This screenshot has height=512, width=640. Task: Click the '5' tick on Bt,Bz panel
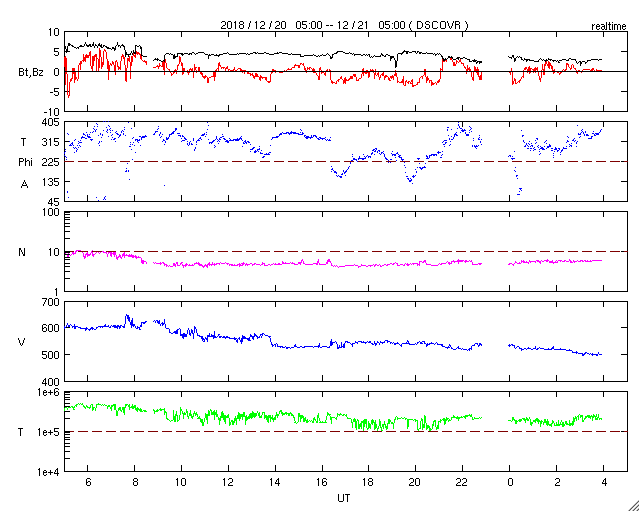point(56,52)
